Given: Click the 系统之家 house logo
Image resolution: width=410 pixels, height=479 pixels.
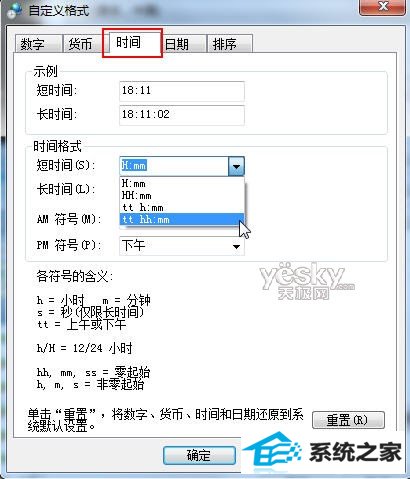Looking at the screenshot, I should pyautogui.click(x=272, y=451).
